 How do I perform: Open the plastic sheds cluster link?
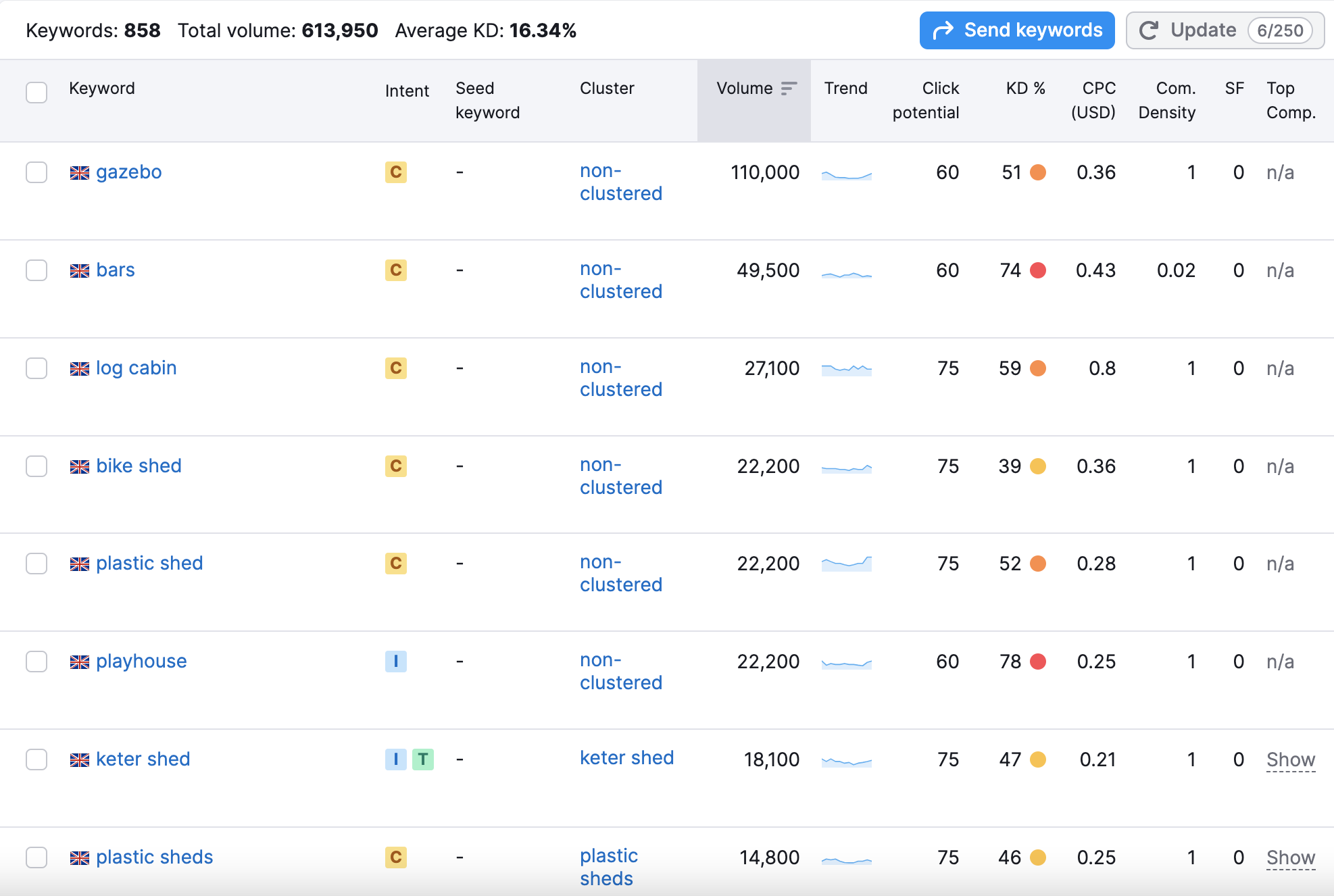click(609, 867)
